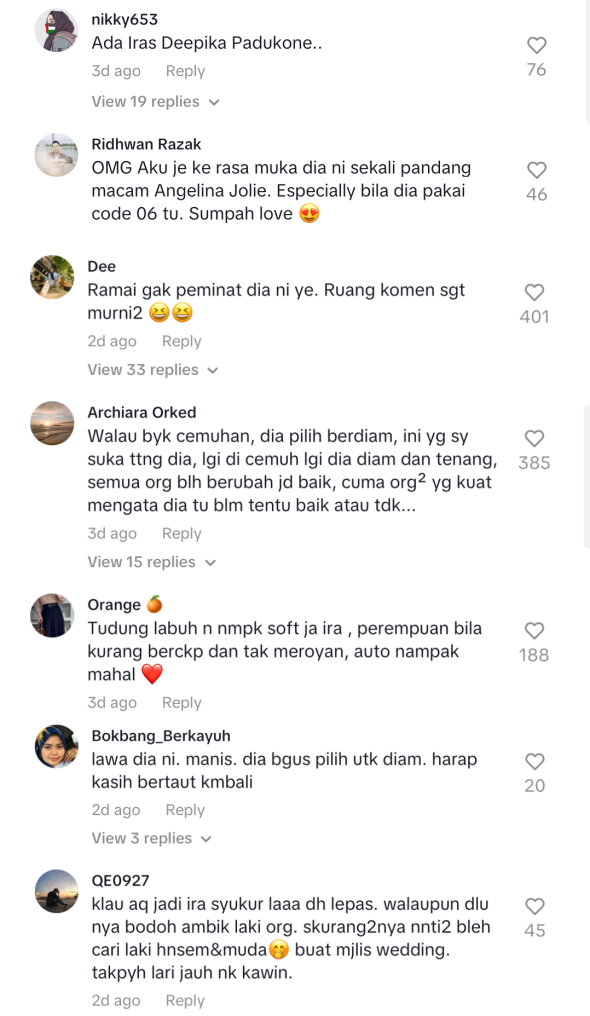Show View 3 replies under Bokbang_Berkayuh

tap(152, 838)
